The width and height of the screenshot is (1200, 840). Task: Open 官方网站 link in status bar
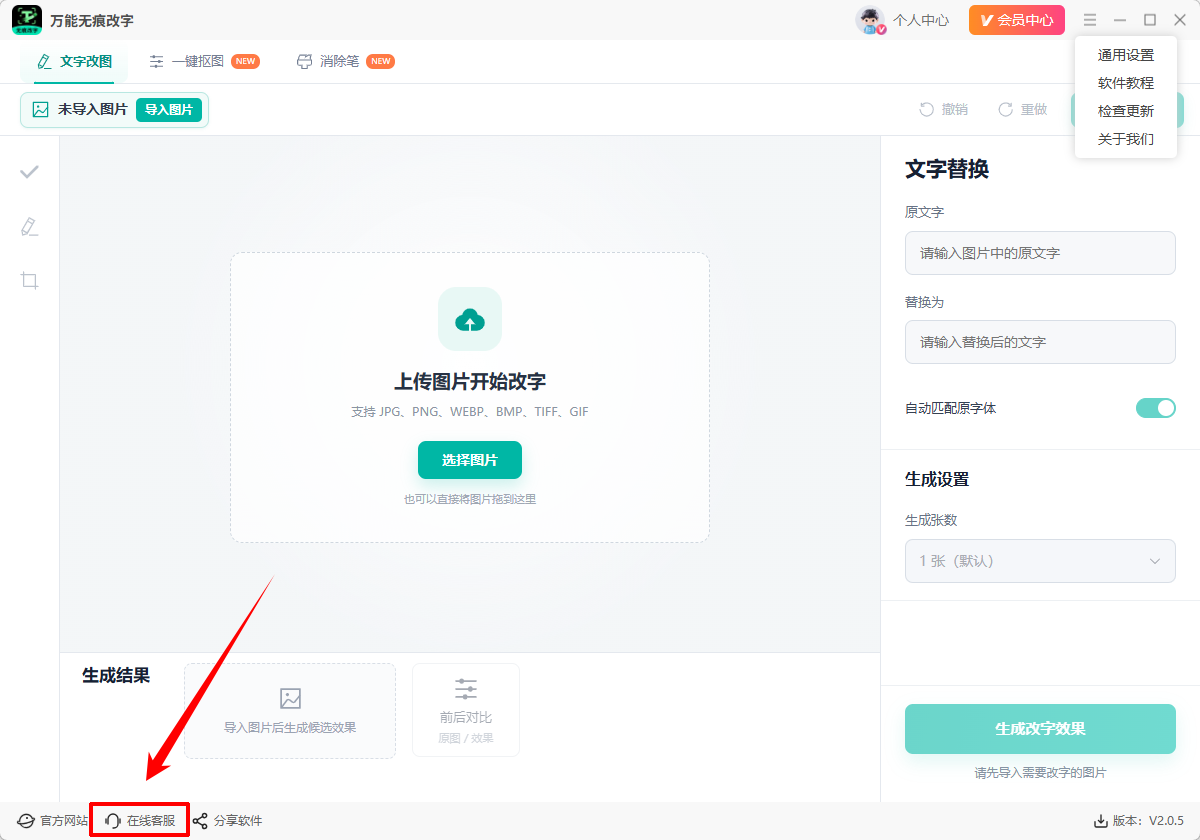click(53, 821)
